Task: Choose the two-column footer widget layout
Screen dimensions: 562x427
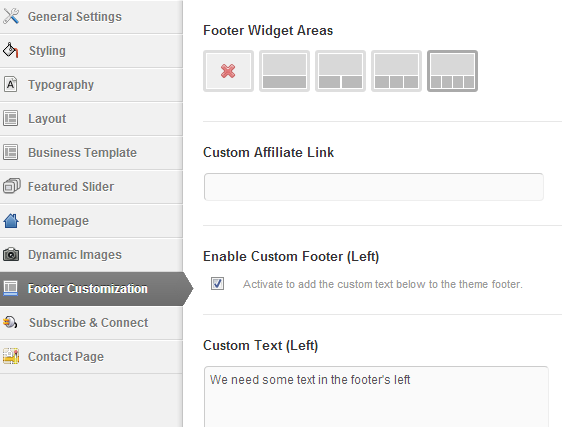Action: pos(340,71)
